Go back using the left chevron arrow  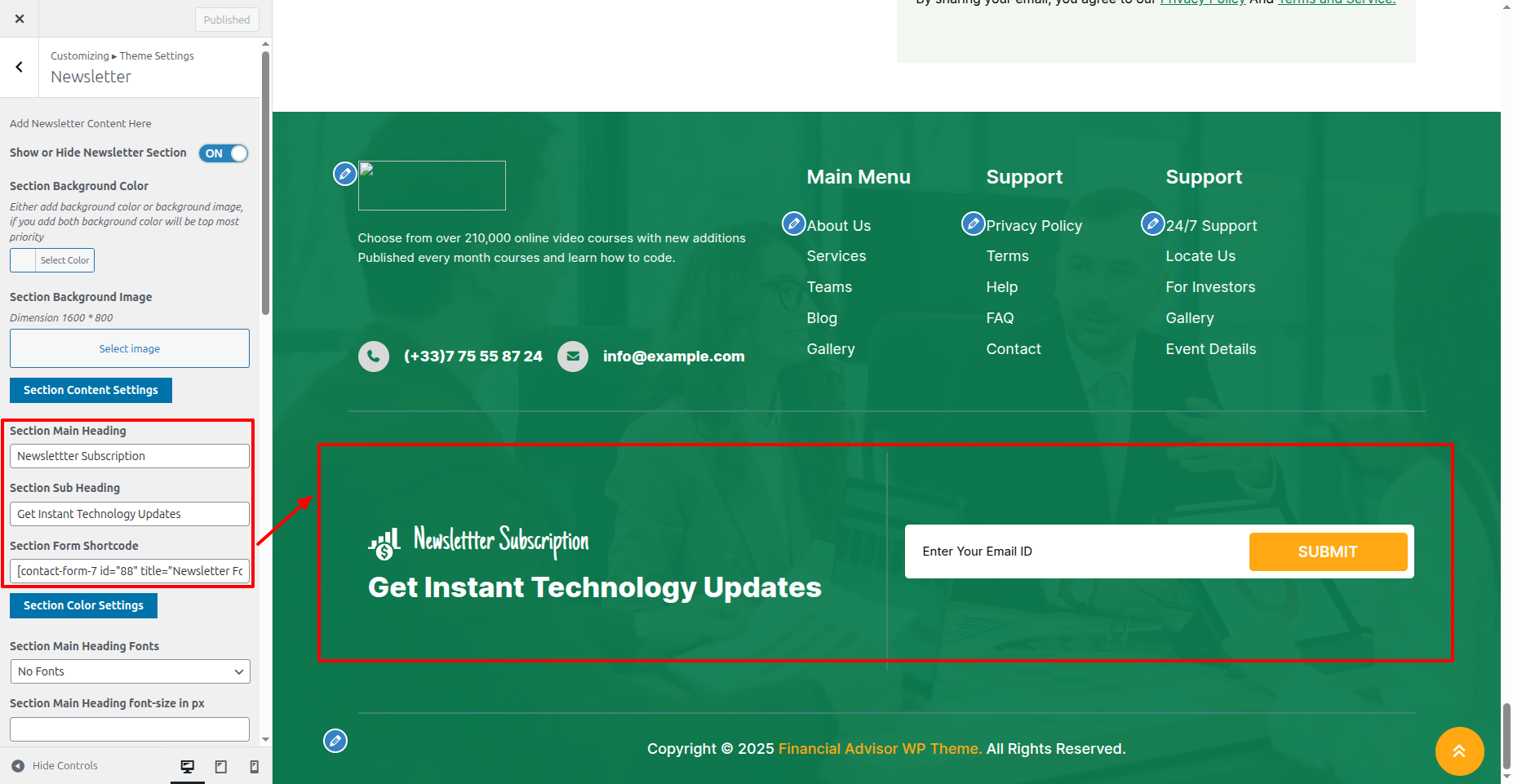[x=20, y=67]
